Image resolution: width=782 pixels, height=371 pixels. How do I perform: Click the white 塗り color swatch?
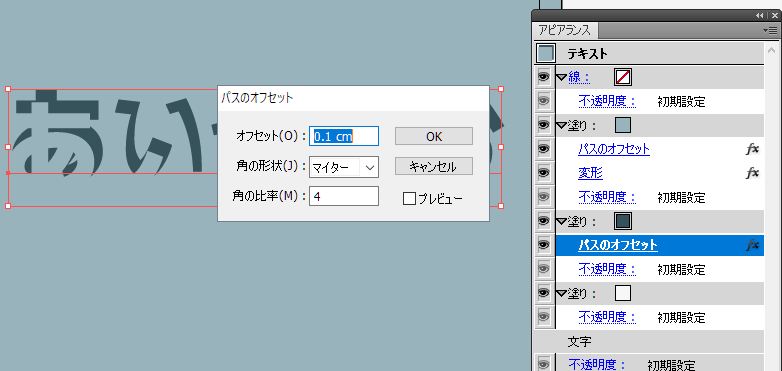(x=623, y=293)
